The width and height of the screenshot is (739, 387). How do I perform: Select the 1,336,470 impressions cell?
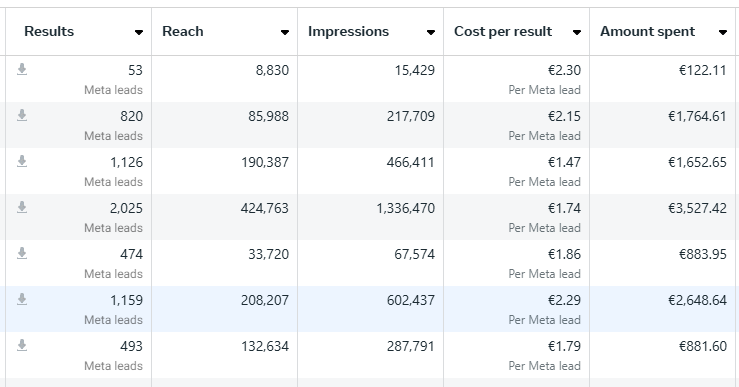coord(370,217)
